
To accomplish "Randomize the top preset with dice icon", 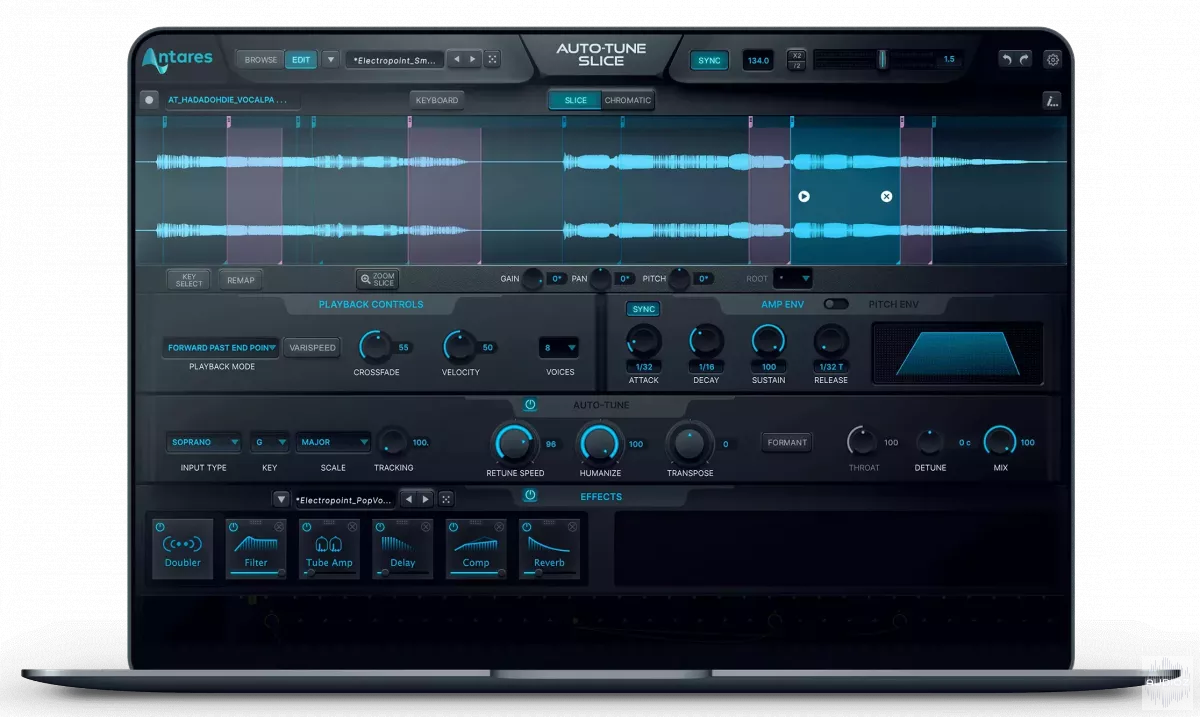I will pyautogui.click(x=492, y=60).
